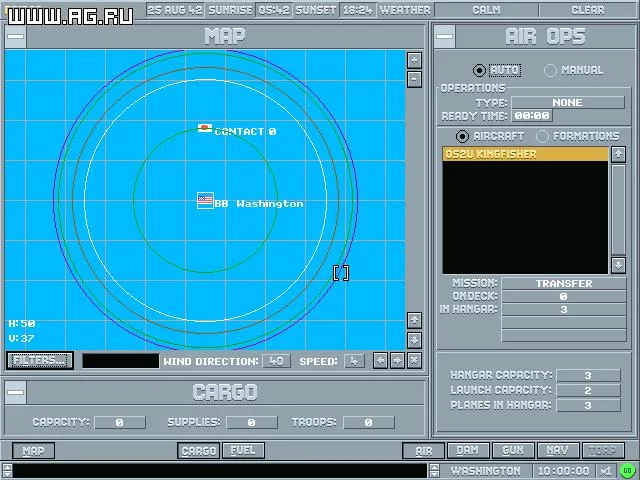The height and width of the screenshot is (480, 640).
Task: Click the sunrise time 05:42
Action: pos(273,10)
